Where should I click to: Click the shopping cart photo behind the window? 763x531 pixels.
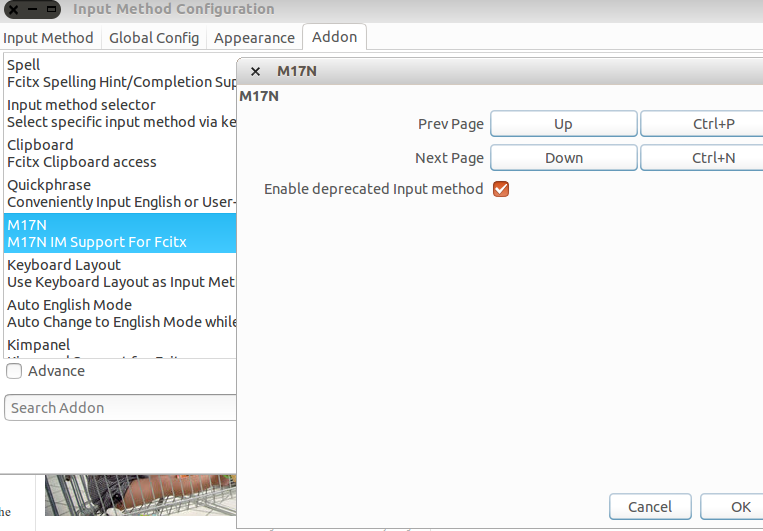(141, 495)
